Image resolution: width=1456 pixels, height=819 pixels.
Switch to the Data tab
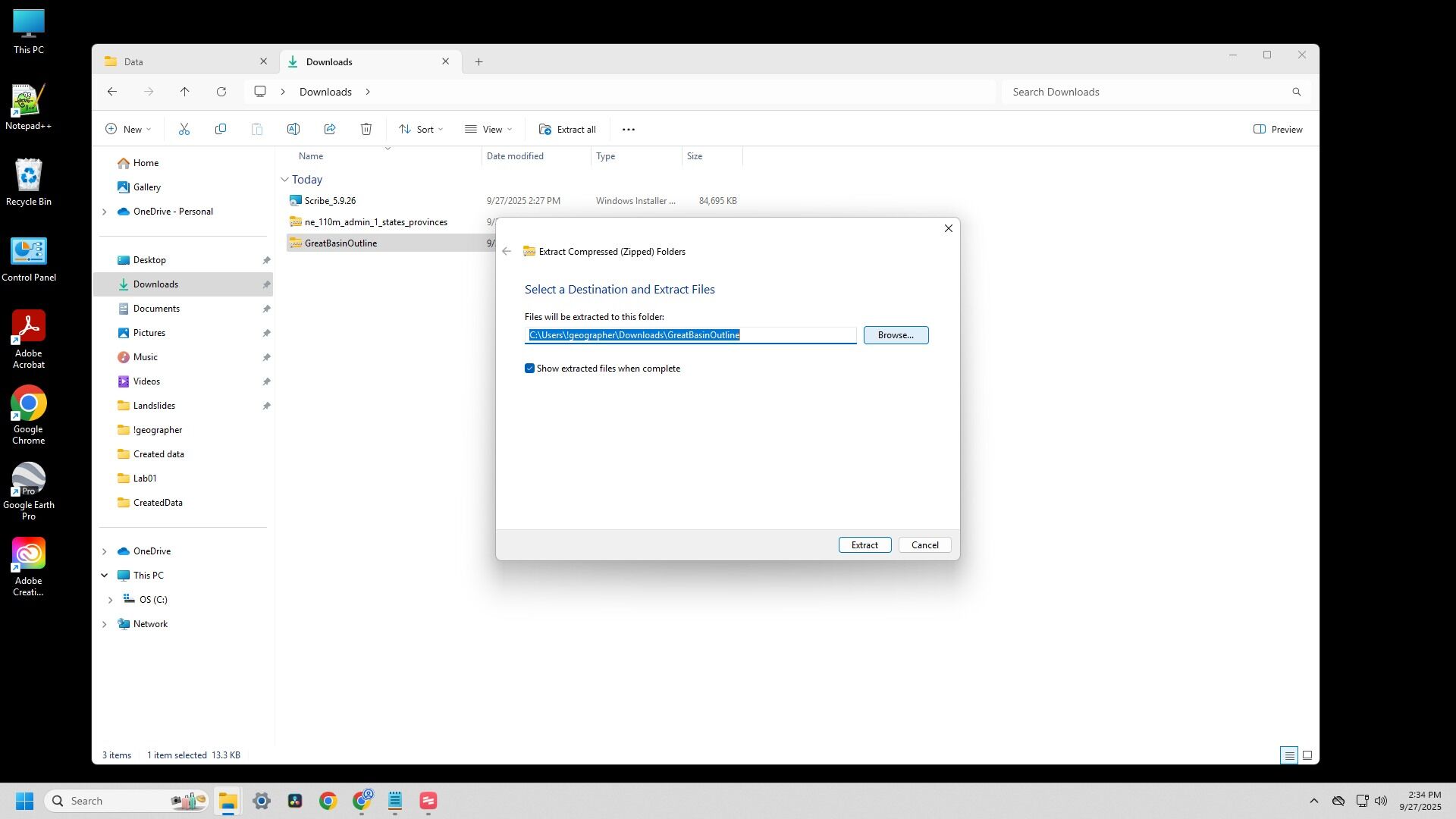coord(182,62)
